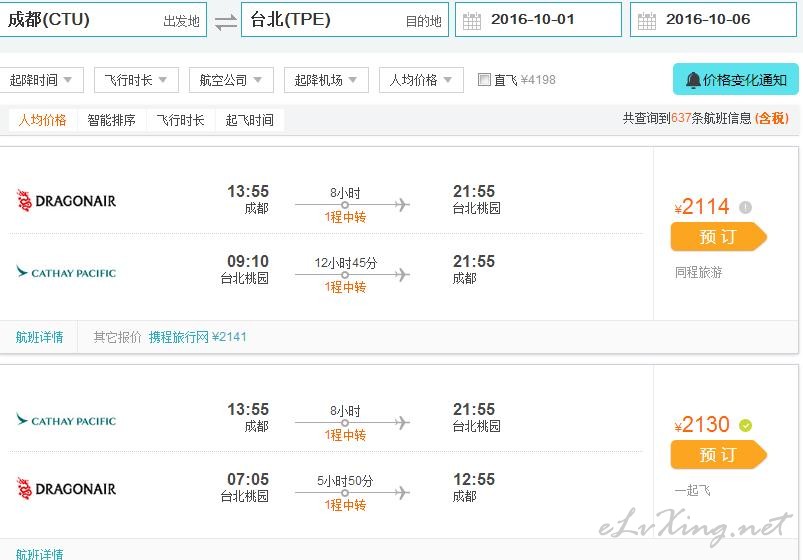Expand the 飞行时长 filter dropdown
Screen dimensions: 803x560
pyautogui.click(x=136, y=80)
